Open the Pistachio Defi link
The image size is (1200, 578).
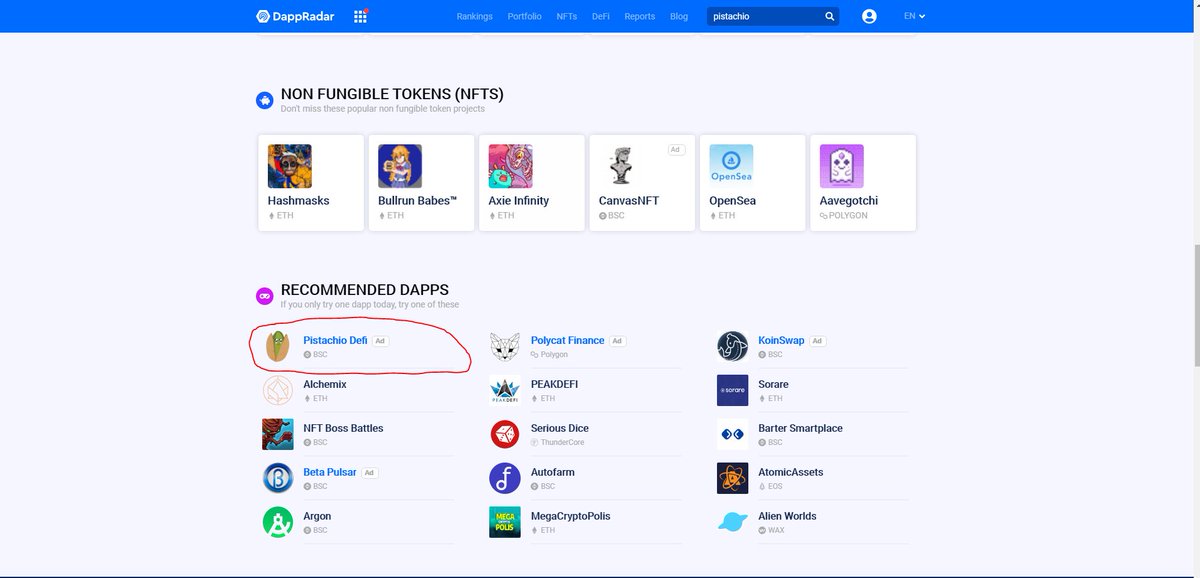[335, 340]
